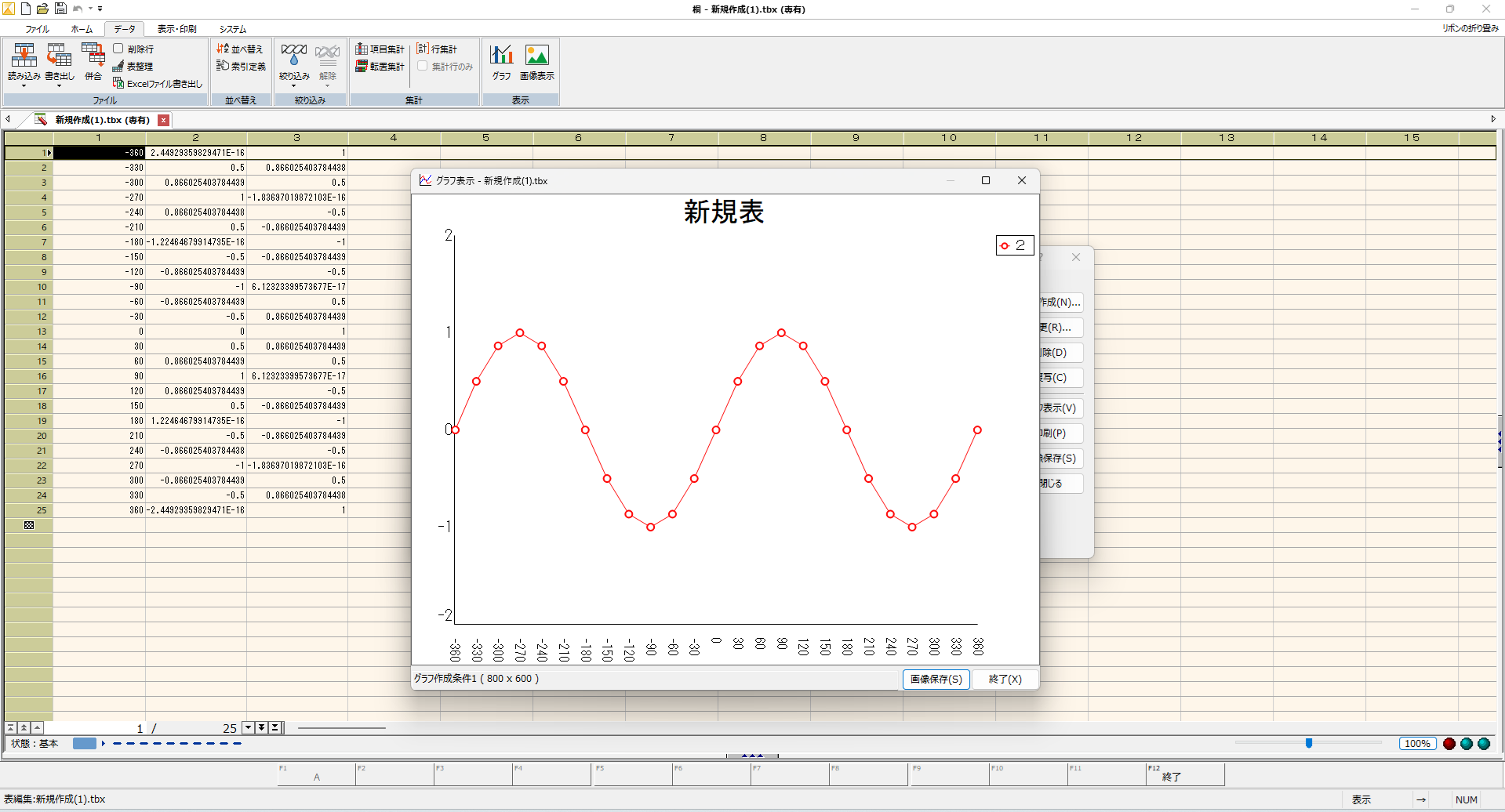Screen dimensions: 1505x812
Task: Click the save icon in quick access toolbar
Action: coord(60,9)
